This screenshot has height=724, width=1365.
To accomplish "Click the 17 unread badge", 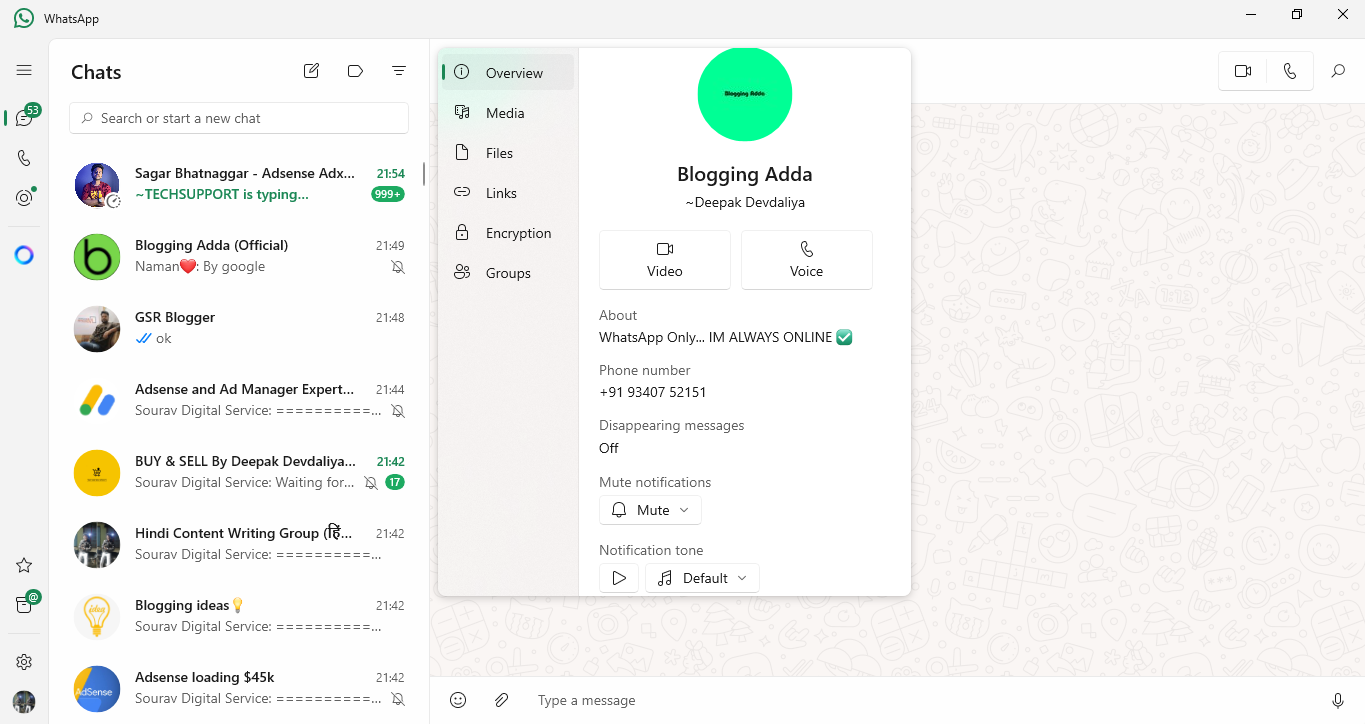I will point(395,482).
